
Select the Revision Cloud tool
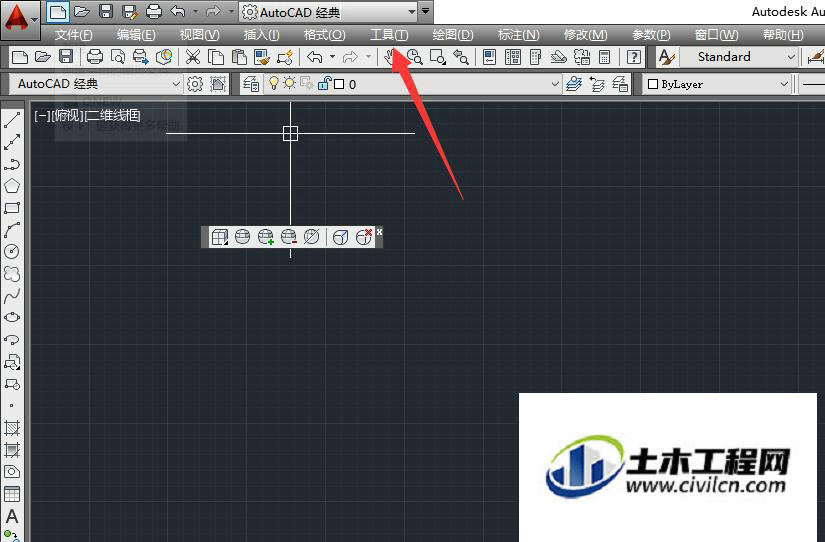12,274
